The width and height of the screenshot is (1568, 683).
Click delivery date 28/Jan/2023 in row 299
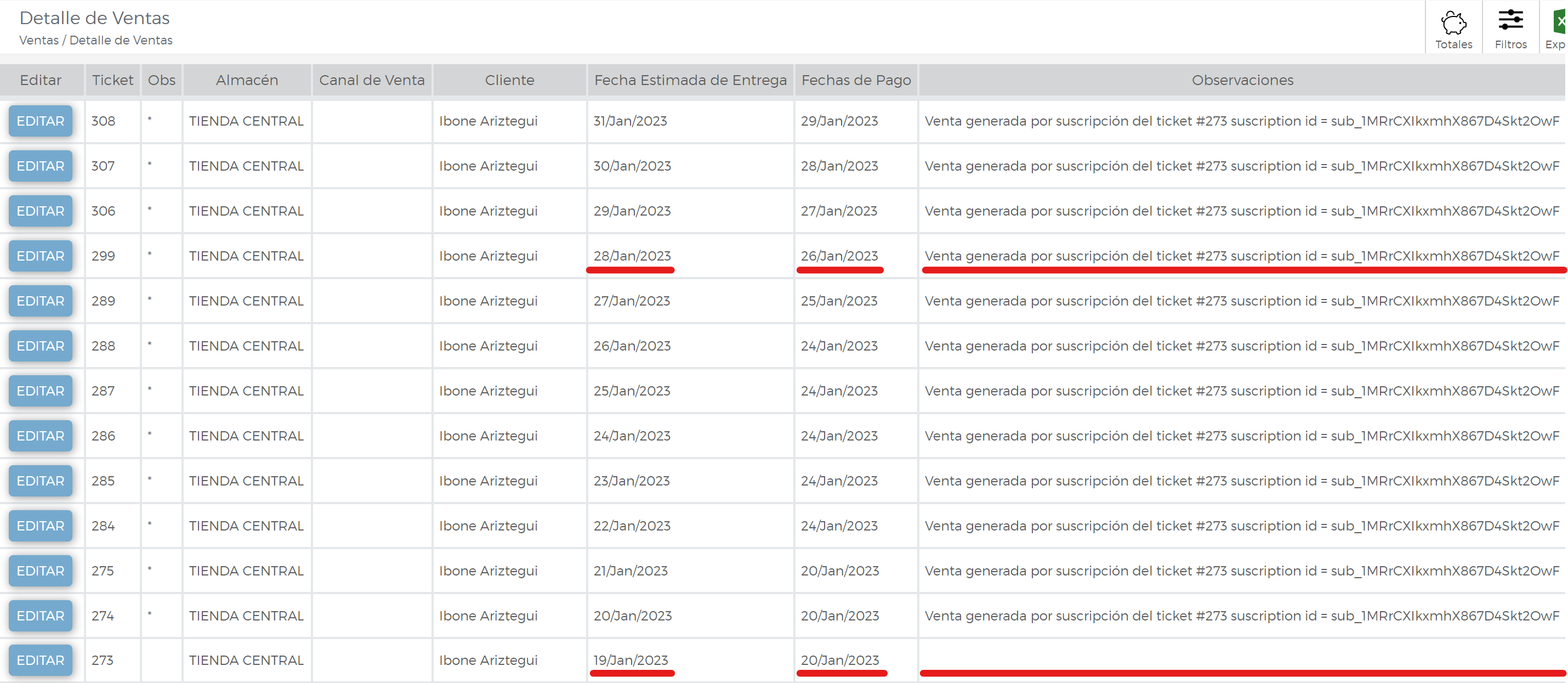632,257
